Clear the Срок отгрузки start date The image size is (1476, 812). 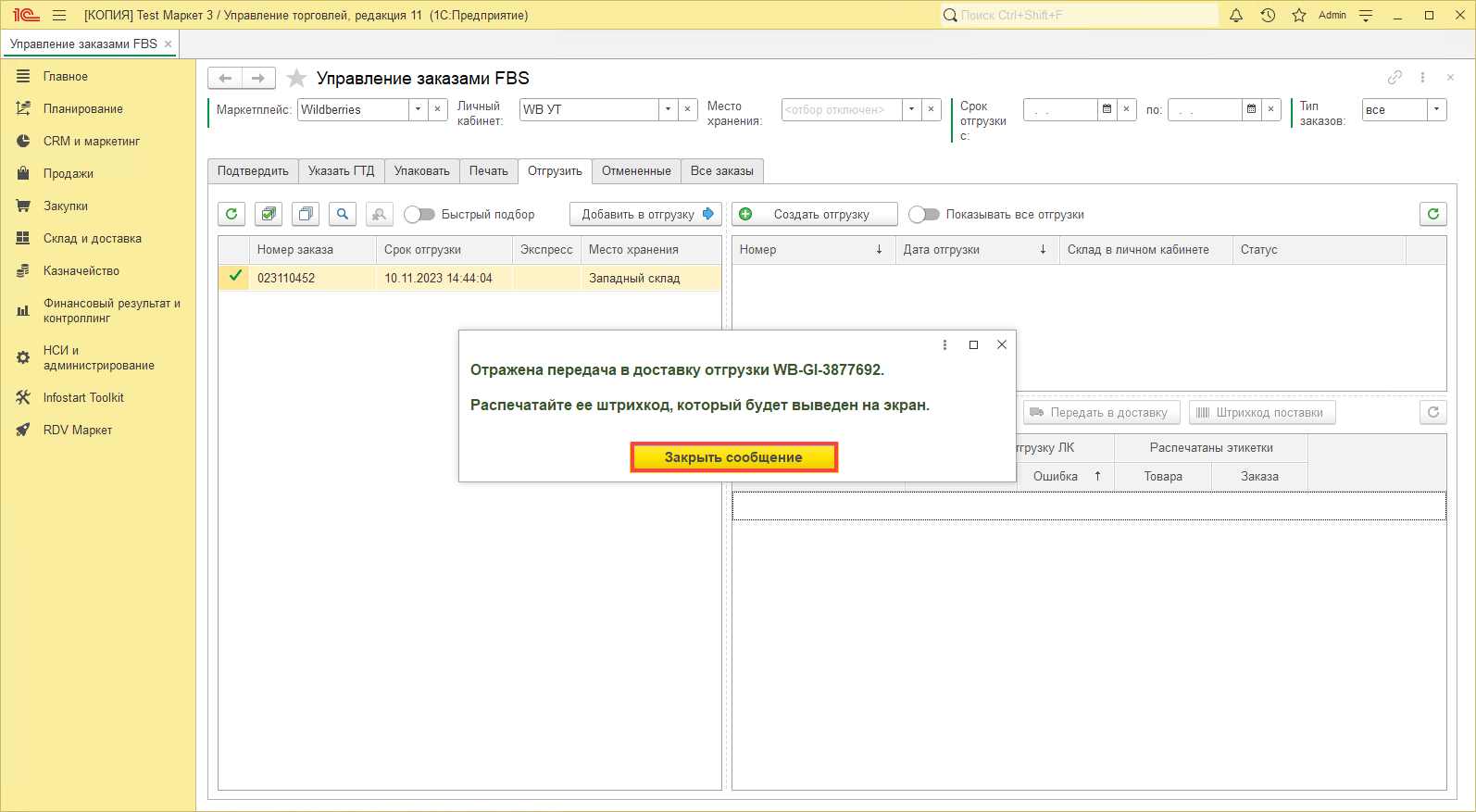(1127, 109)
